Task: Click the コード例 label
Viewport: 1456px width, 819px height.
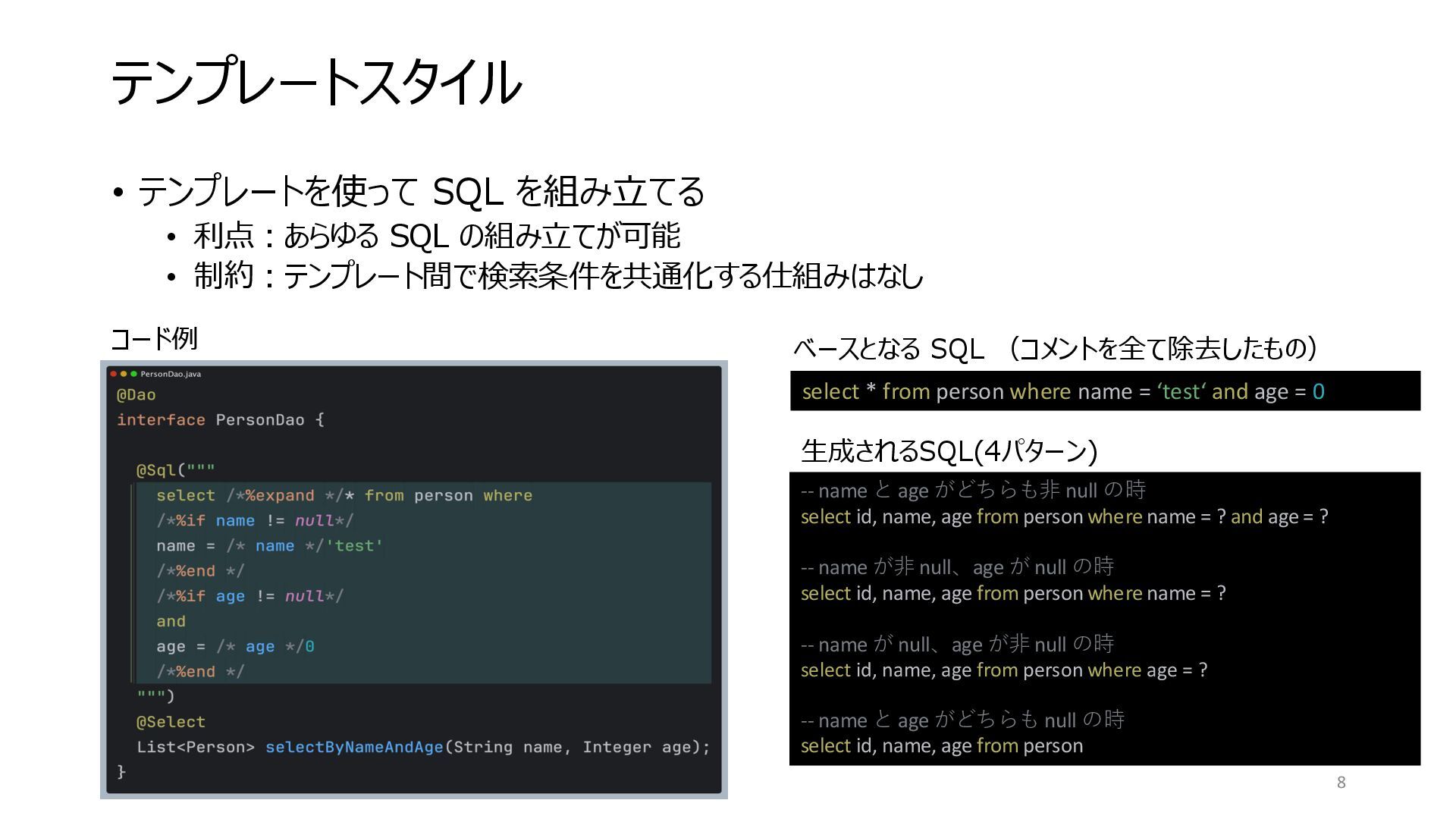Action: [154, 338]
